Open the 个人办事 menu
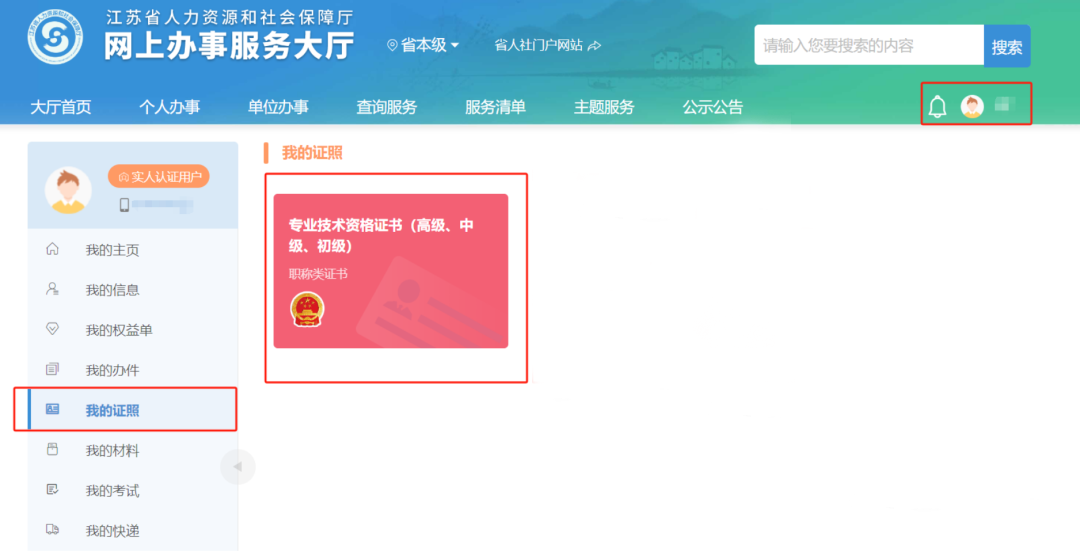The image size is (1080, 552). click(169, 107)
